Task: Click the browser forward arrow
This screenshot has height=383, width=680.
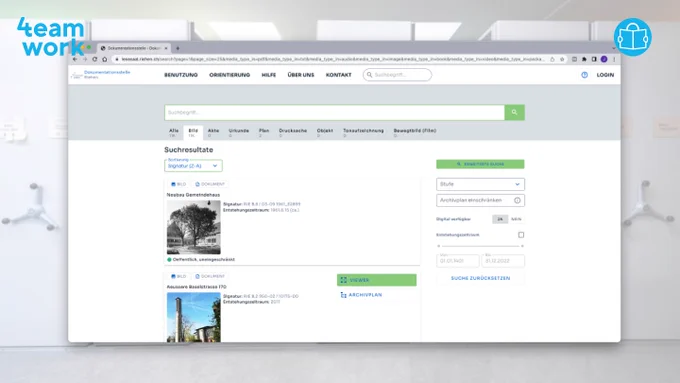Action: coord(85,59)
